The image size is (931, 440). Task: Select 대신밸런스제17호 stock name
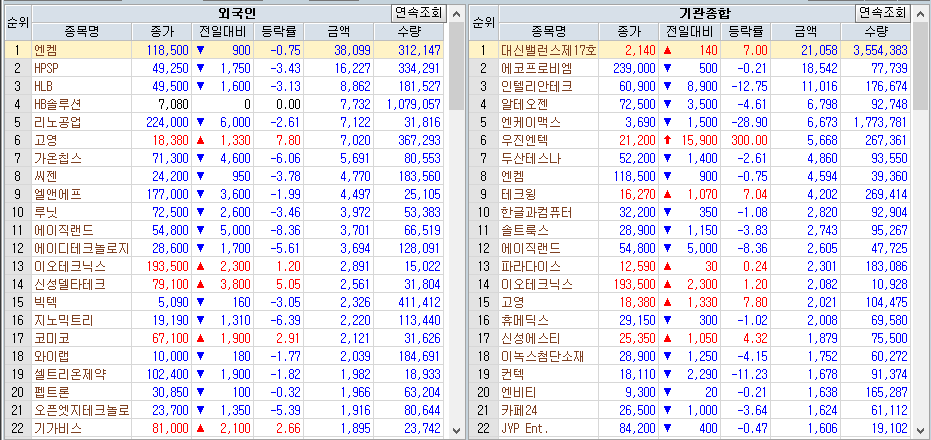pyautogui.click(x=549, y=50)
